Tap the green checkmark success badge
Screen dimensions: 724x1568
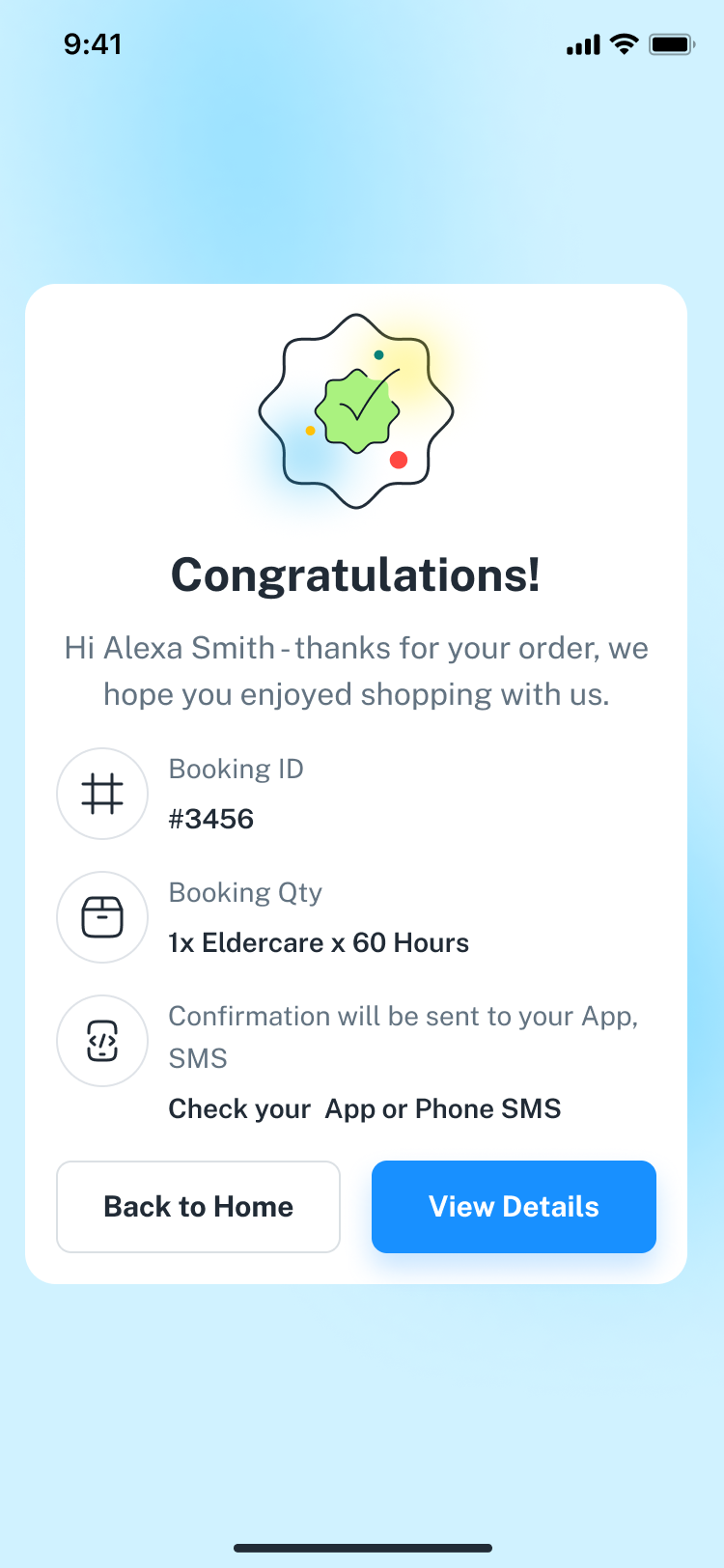[x=357, y=411]
